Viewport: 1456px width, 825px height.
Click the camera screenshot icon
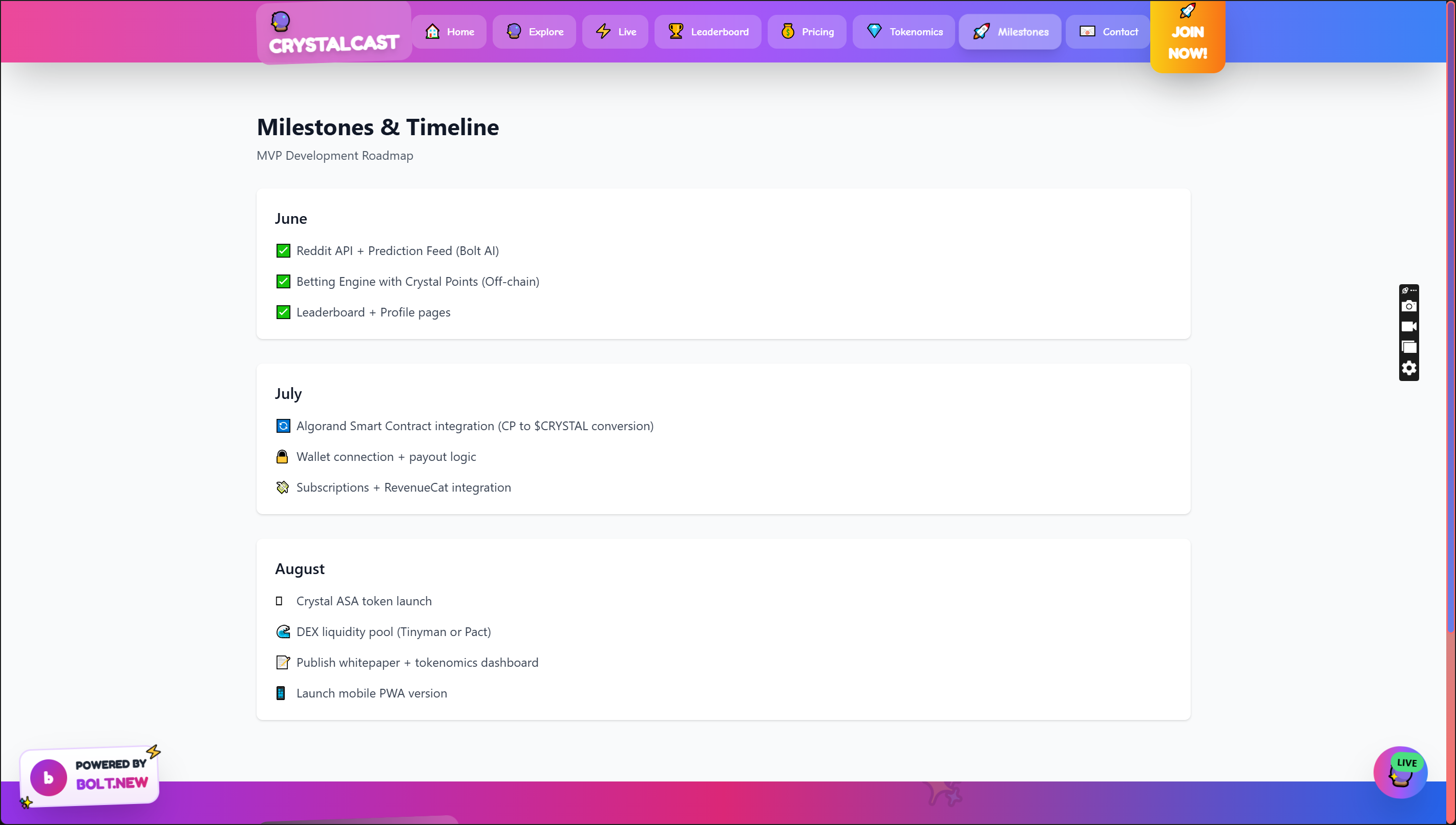tap(1408, 307)
